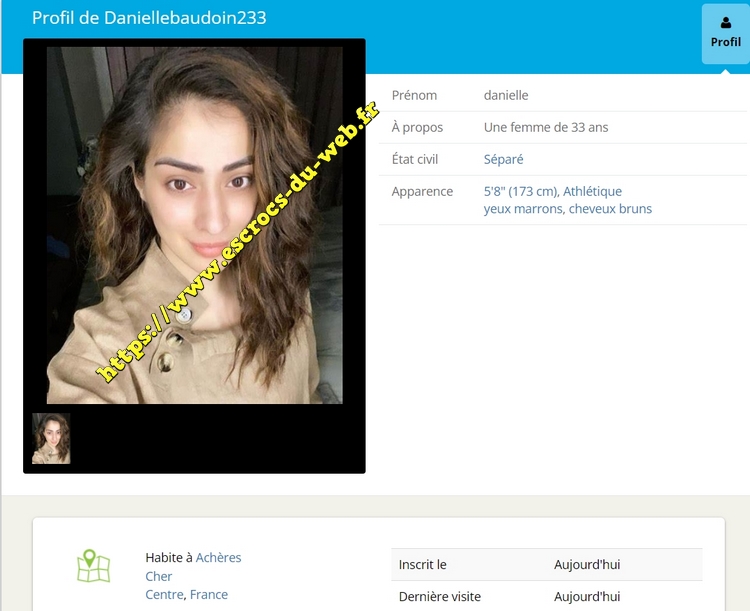Click the Séparé marital status link
Image resolution: width=750 pixels, height=611 pixels.
[x=503, y=159]
